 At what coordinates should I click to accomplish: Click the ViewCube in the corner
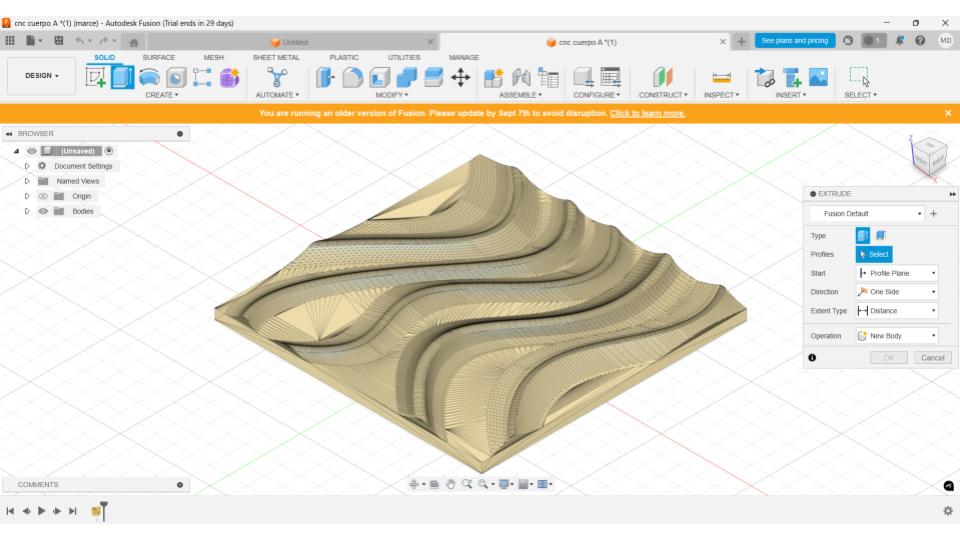(x=930, y=157)
